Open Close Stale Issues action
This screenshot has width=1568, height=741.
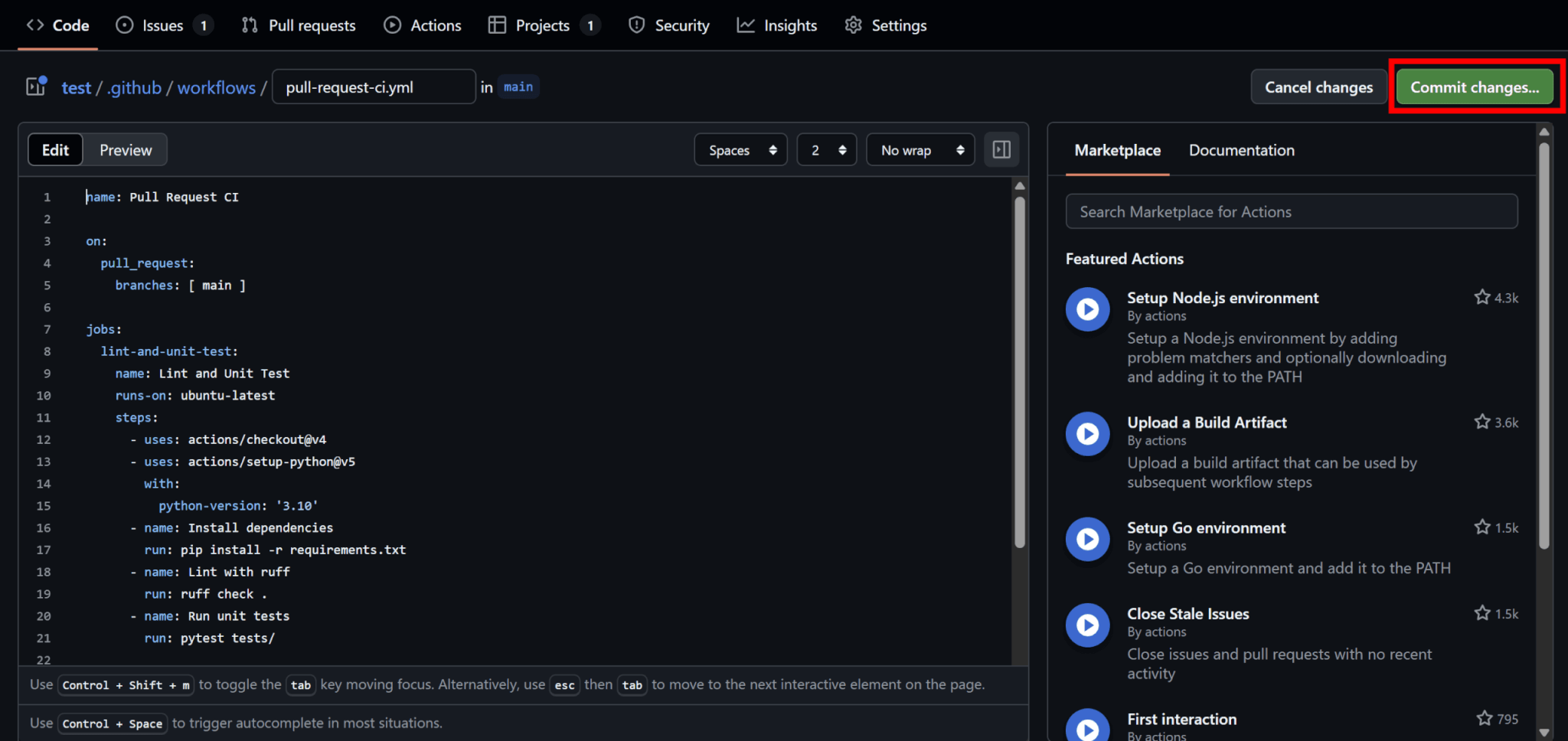[1187, 614]
